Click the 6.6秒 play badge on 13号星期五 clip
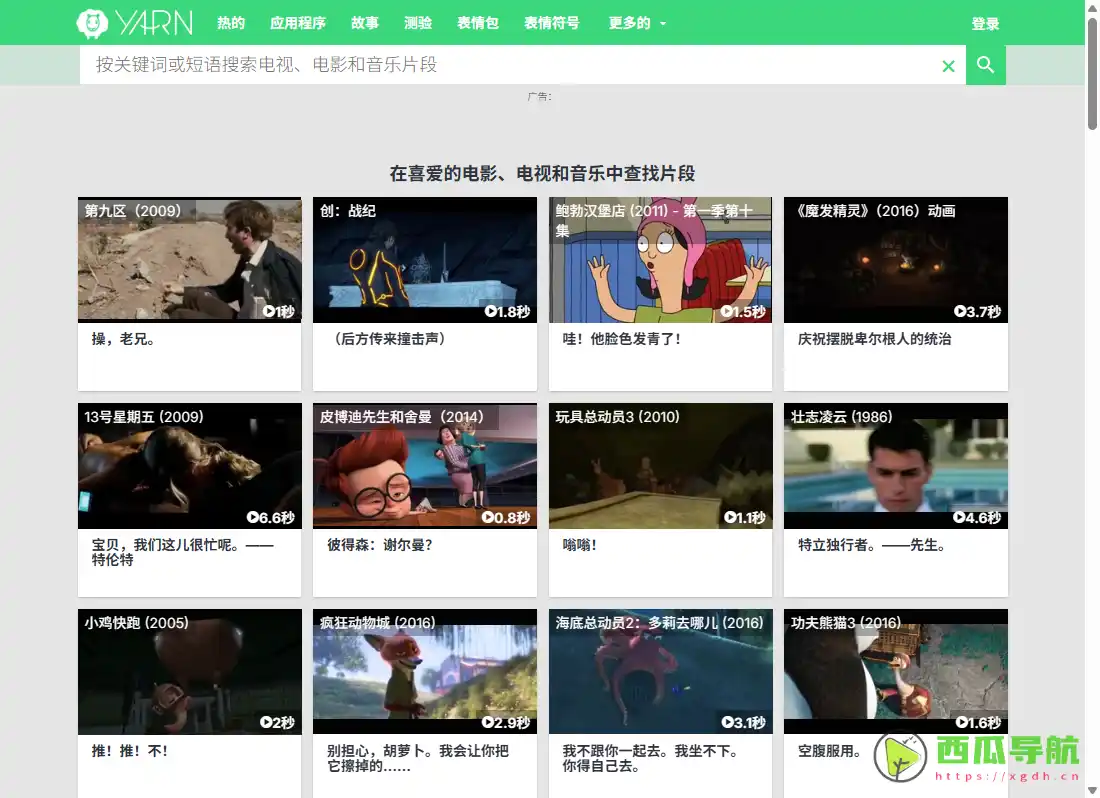 tap(271, 518)
